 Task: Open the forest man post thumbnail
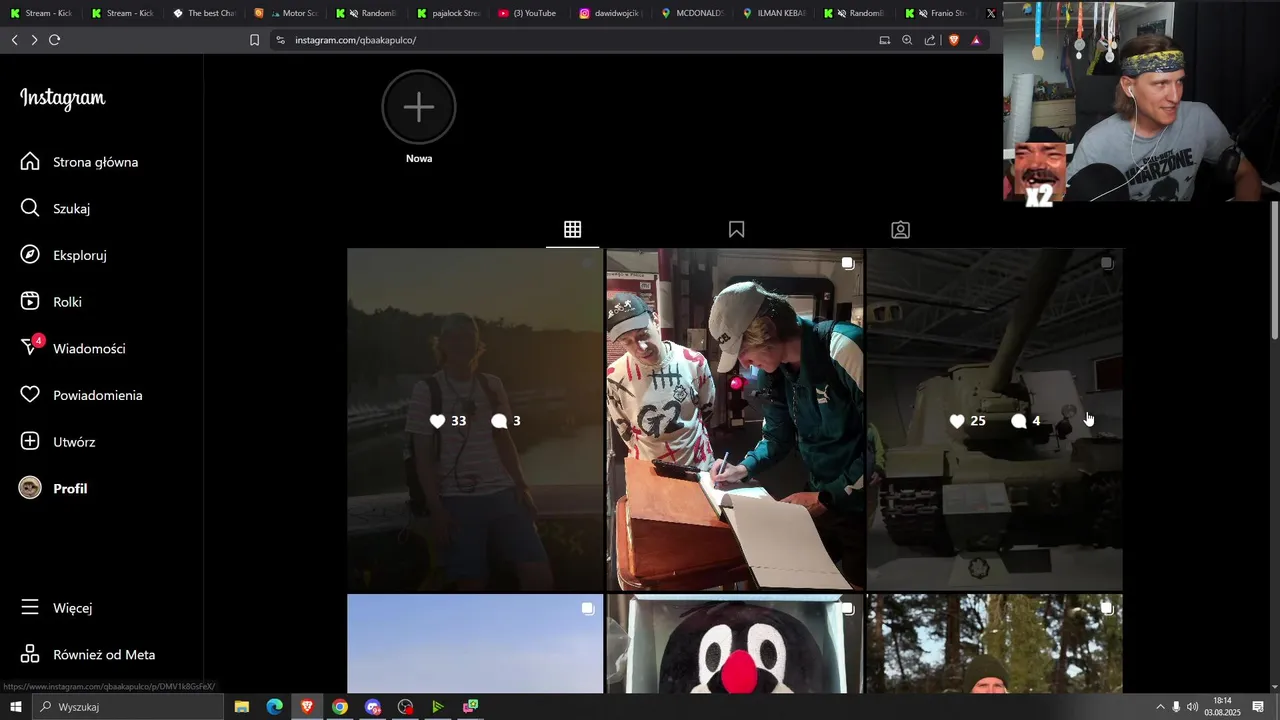click(x=994, y=643)
